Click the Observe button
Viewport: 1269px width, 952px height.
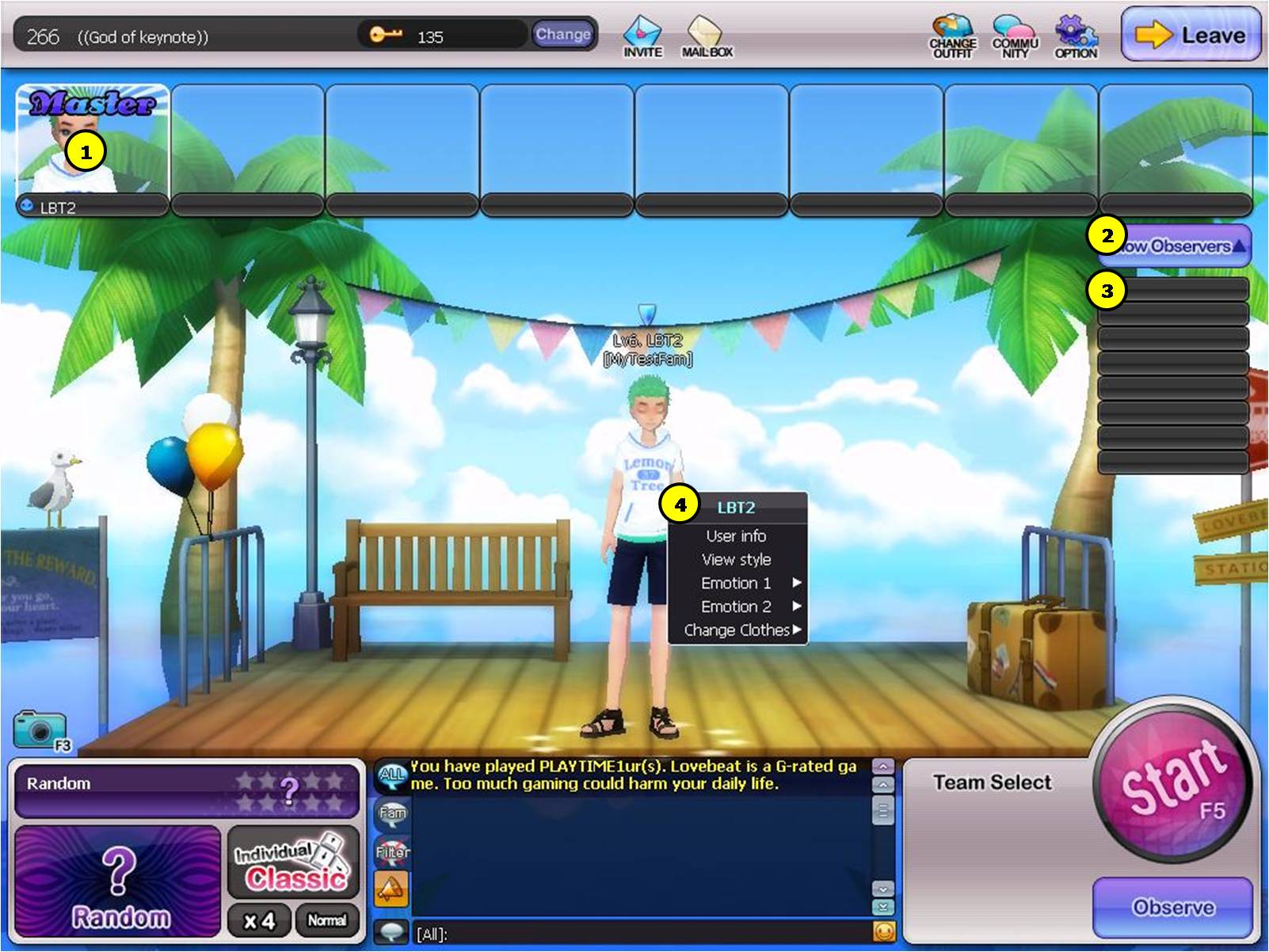click(1173, 907)
